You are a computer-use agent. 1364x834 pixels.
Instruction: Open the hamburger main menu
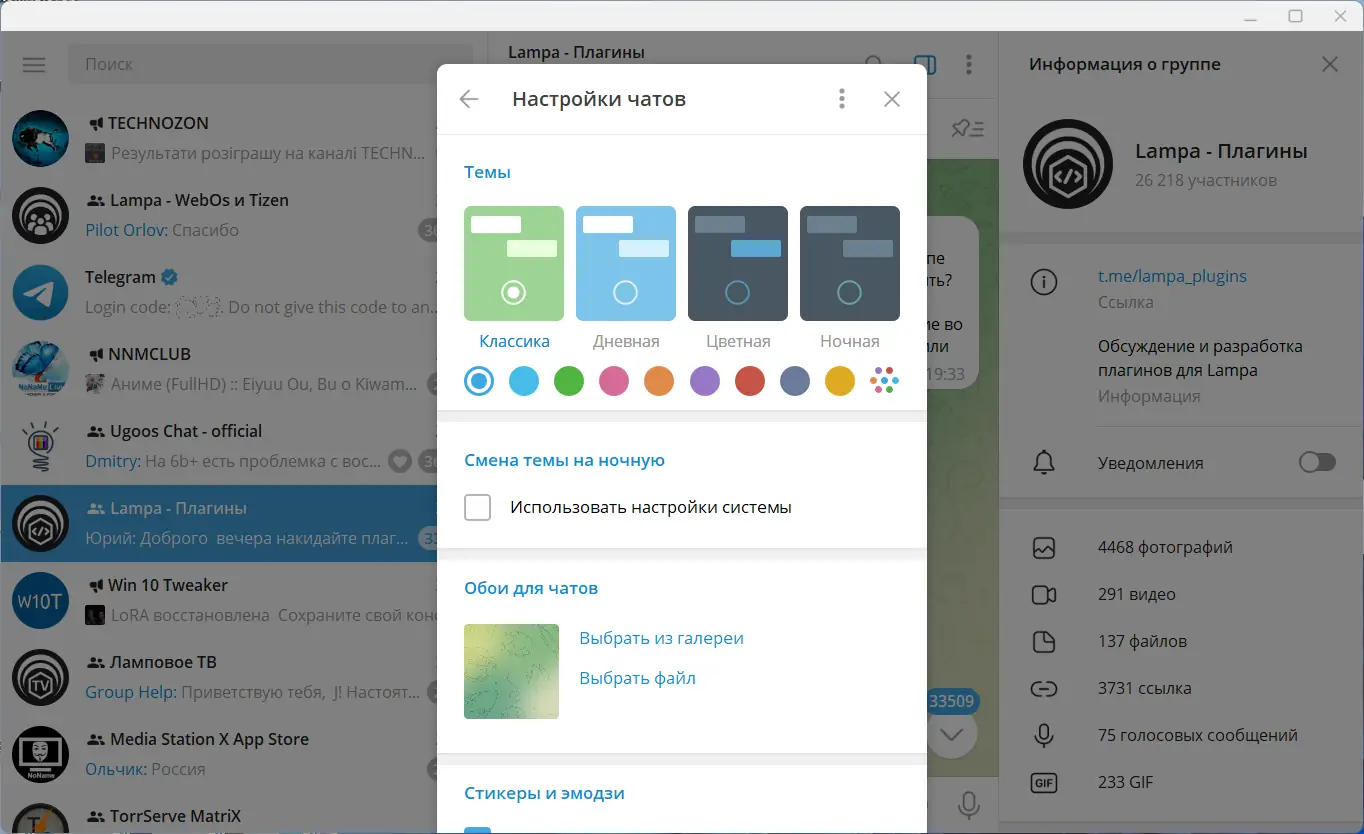(x=34, y=65)
